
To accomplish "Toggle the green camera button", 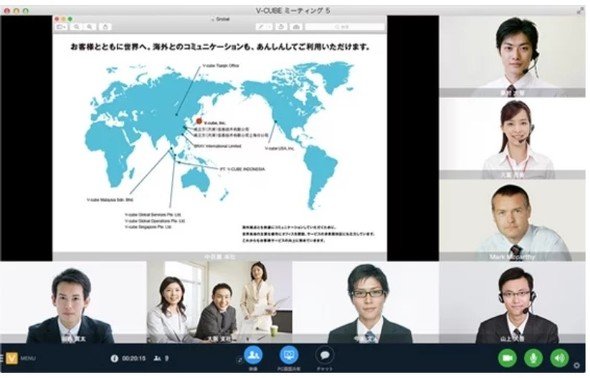I will coord(507,358).
